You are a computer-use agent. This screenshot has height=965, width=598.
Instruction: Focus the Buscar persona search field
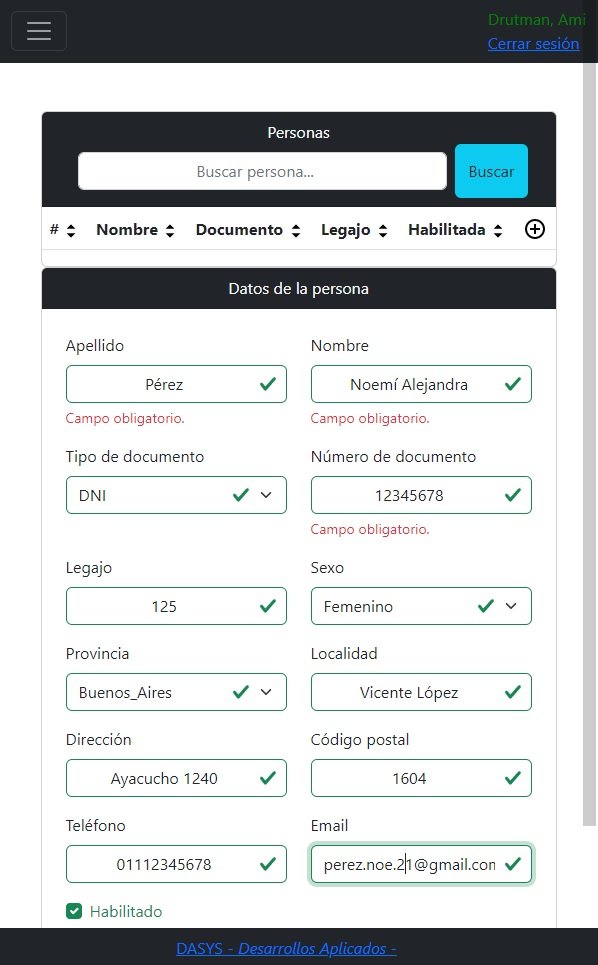click(262, 171)
